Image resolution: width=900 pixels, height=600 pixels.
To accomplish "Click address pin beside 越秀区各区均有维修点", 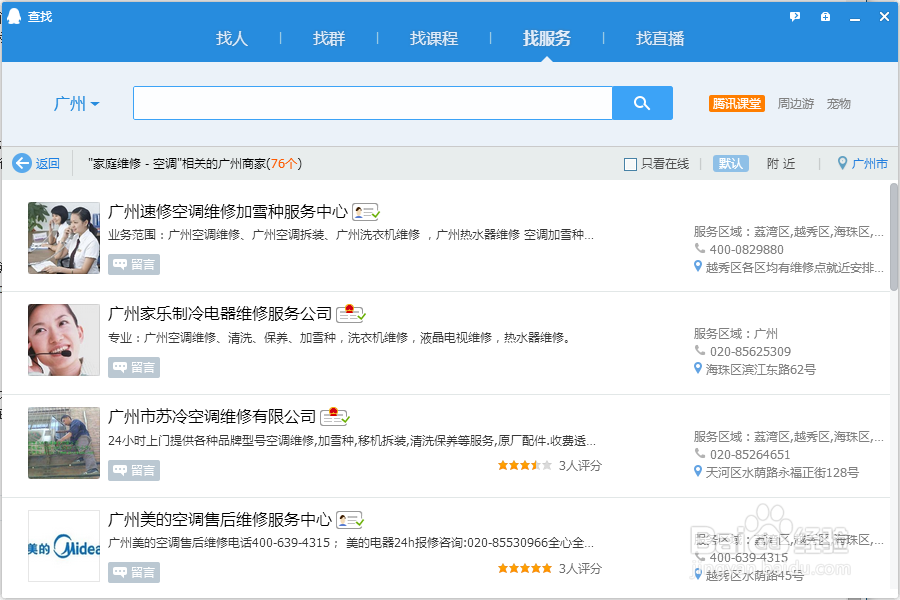I will coord(698,266).
